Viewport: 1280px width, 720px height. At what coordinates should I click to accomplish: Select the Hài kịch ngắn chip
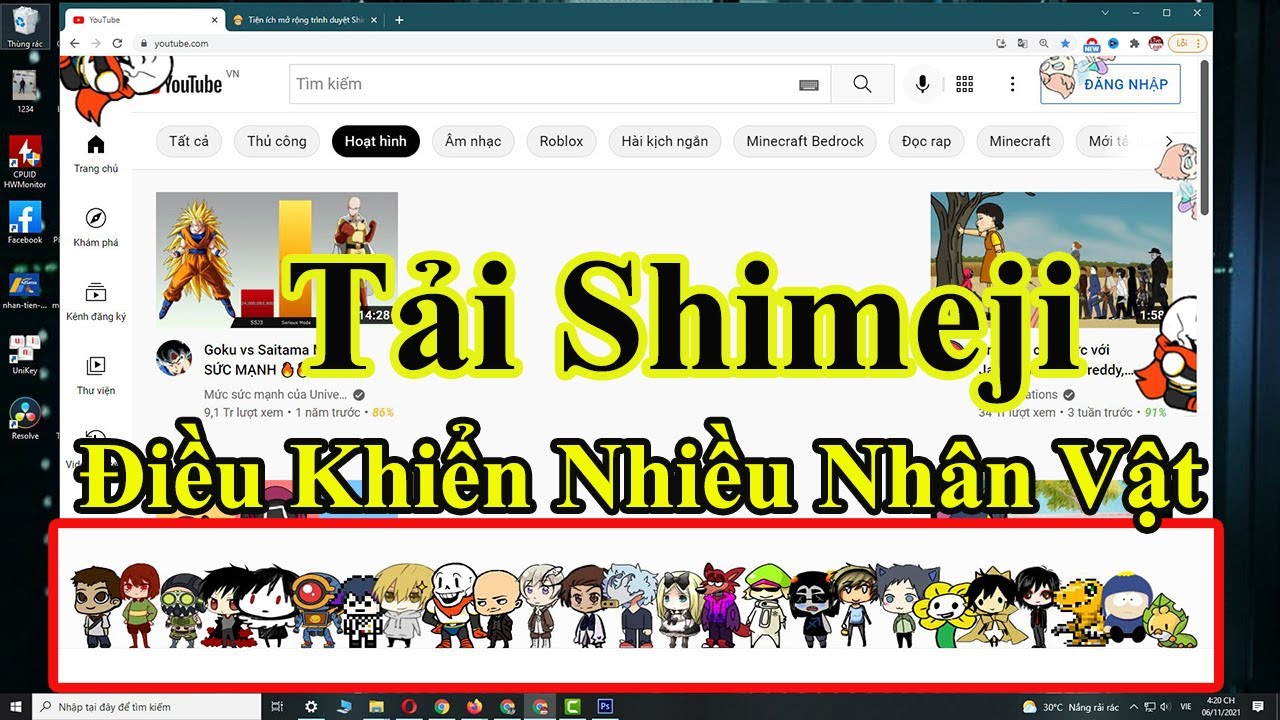664,141
